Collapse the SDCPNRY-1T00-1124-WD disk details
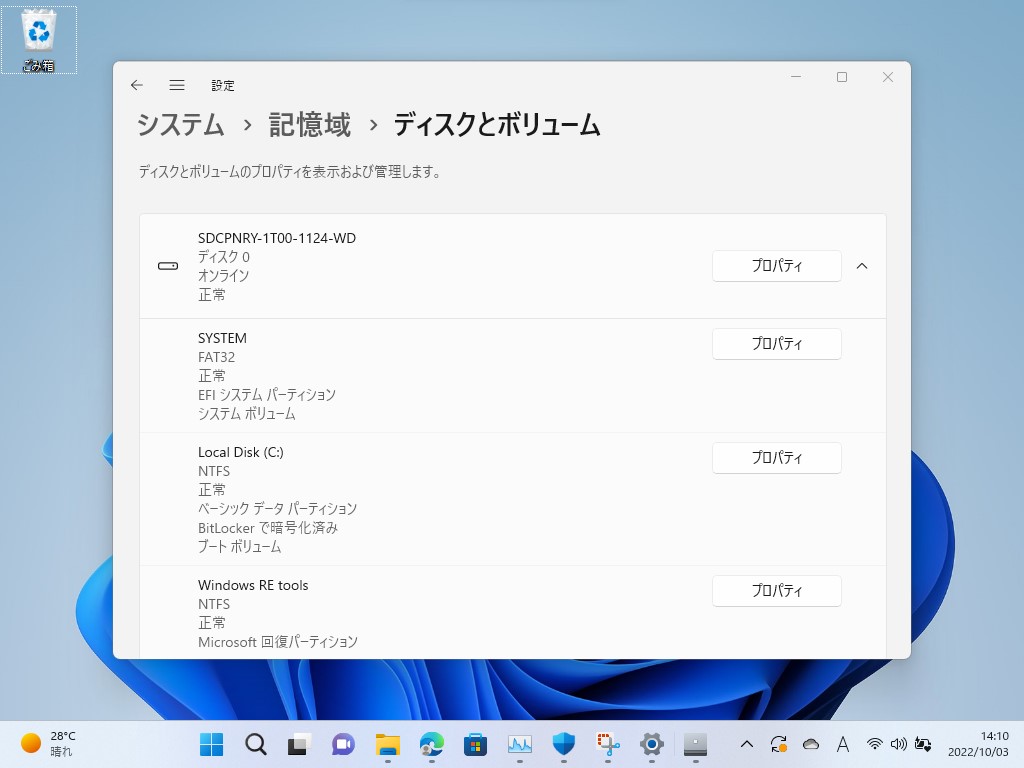Screen dimensions: 1024x768 pos(862,266)
